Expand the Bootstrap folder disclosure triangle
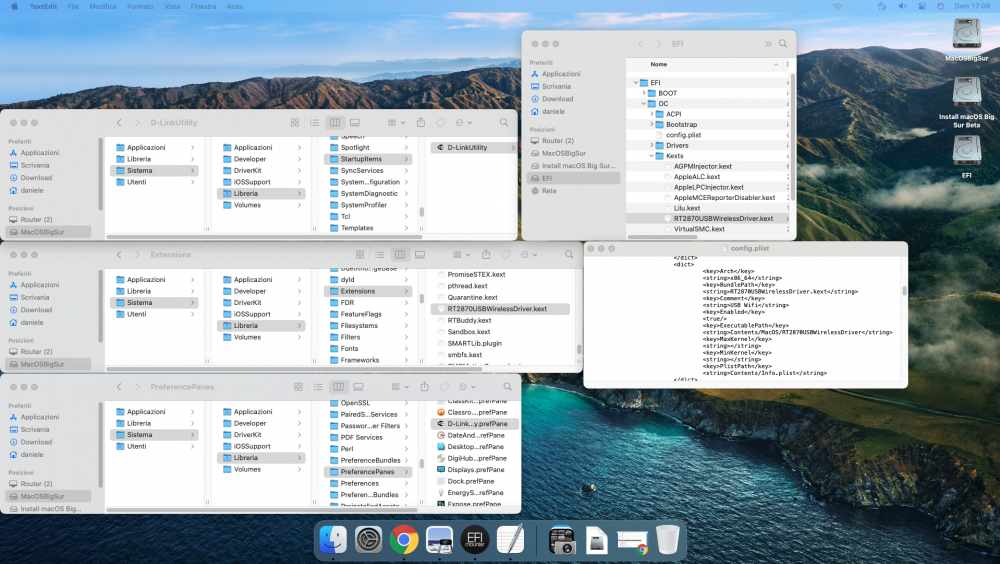1000x564 pixels. [x=651, y=124]
